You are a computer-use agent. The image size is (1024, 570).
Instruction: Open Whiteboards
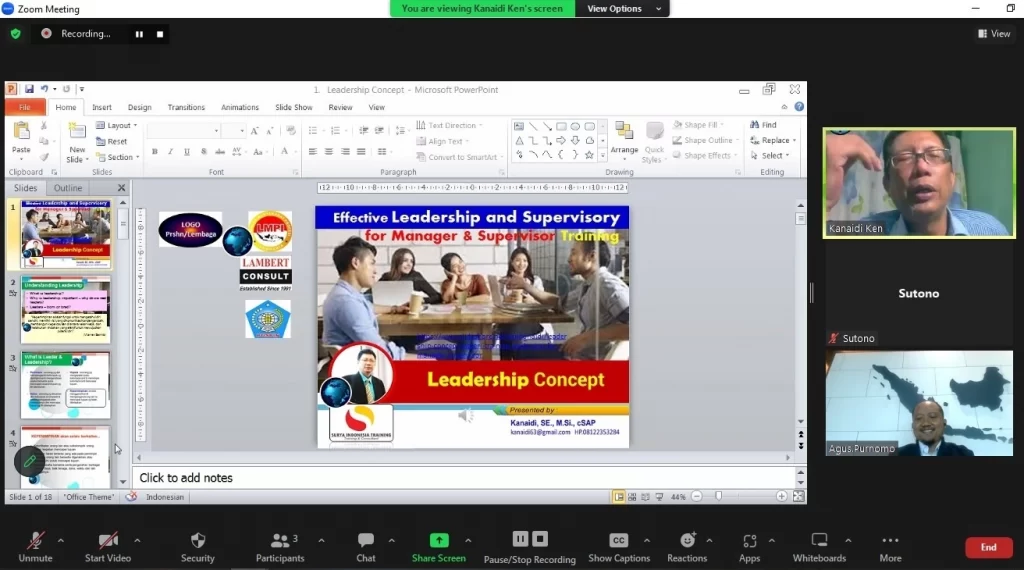pyautogui.click(x=819, y=547)
